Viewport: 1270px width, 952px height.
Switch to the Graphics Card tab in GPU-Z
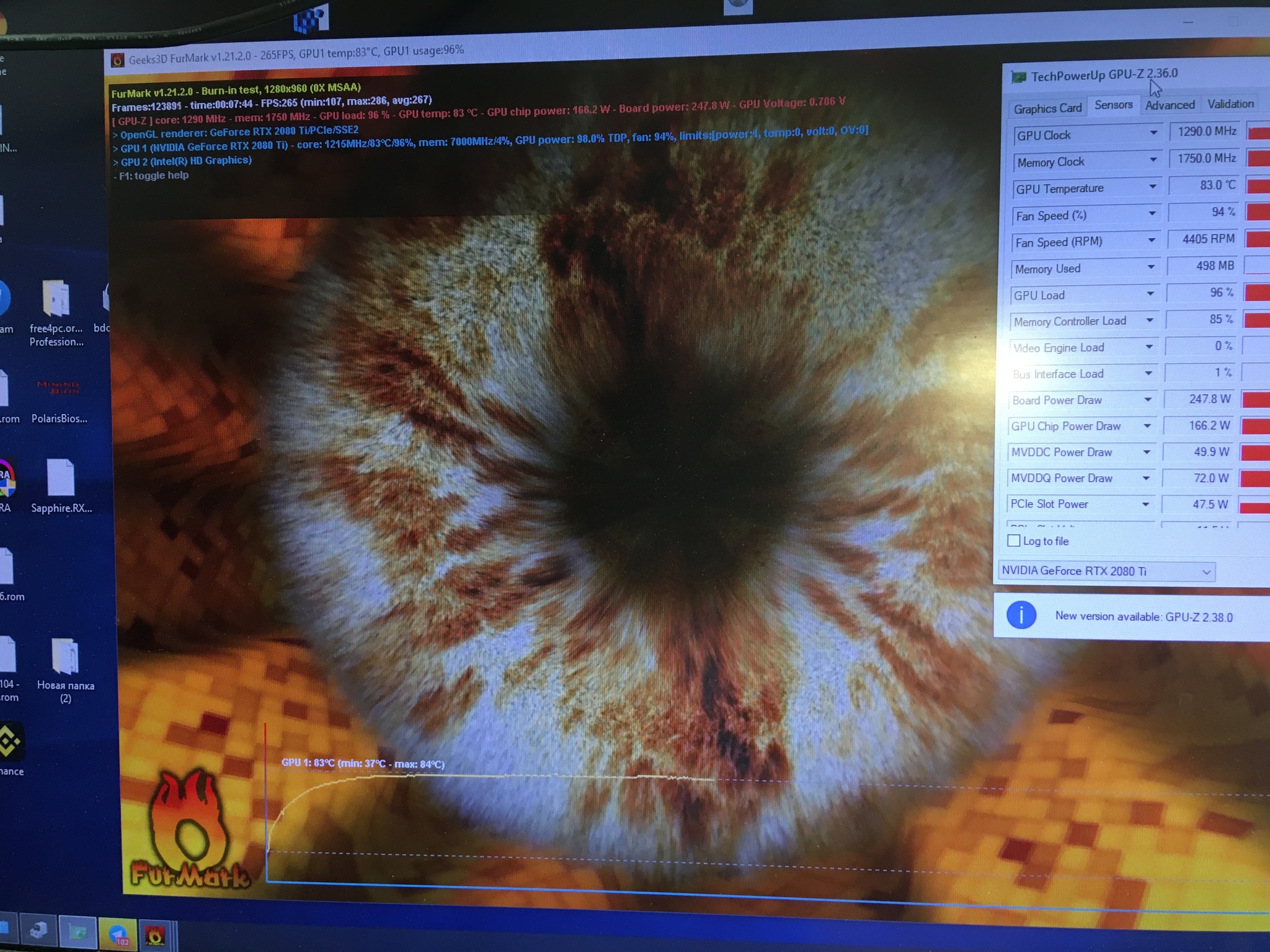(x=1047, y=108)
